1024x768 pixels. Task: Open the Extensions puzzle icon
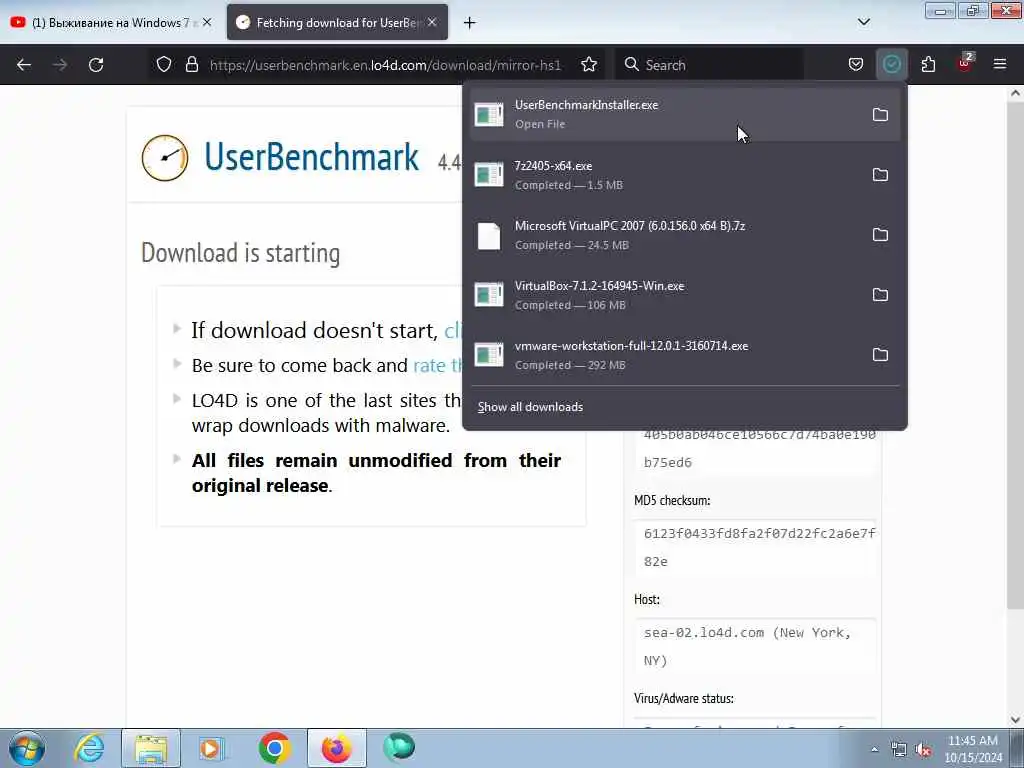coord(928,65)
